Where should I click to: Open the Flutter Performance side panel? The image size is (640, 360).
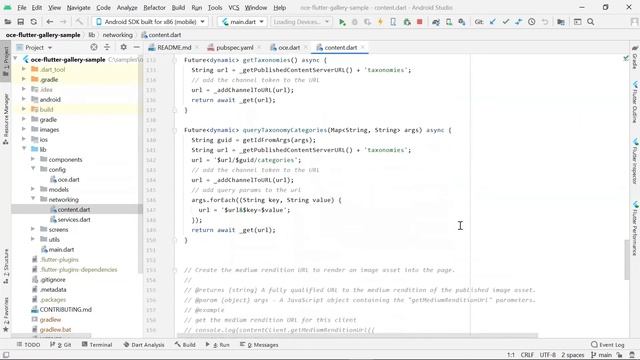(x=635, y=229)
